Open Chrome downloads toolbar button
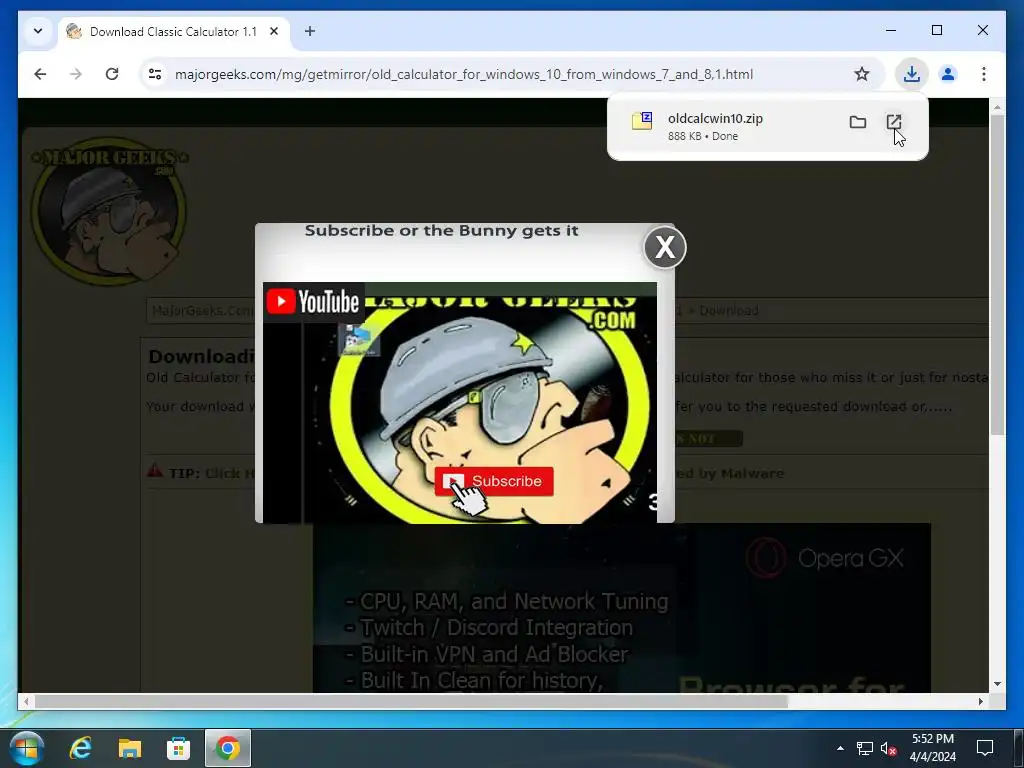The image size is (1024, 768). (912, 74)
